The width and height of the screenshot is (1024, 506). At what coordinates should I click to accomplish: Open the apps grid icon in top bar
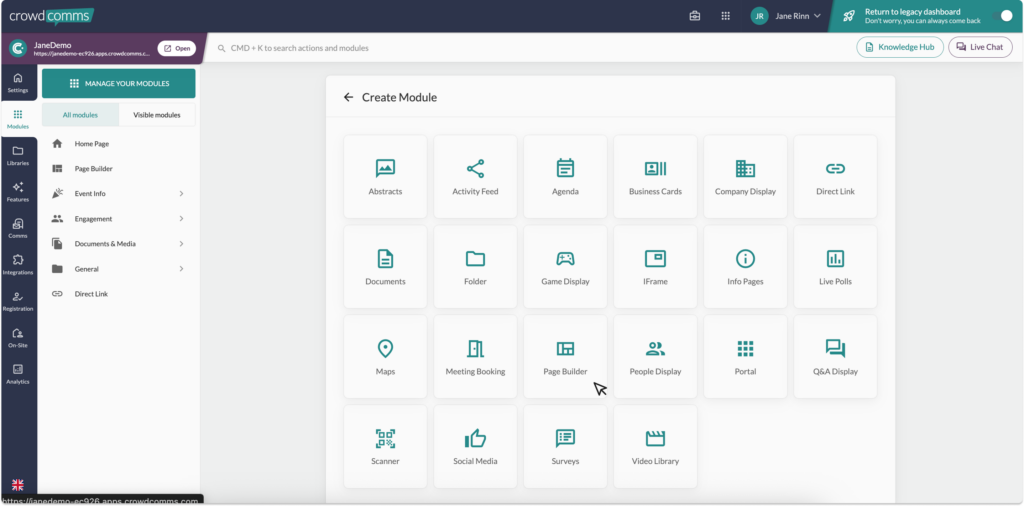coord(726,16)
